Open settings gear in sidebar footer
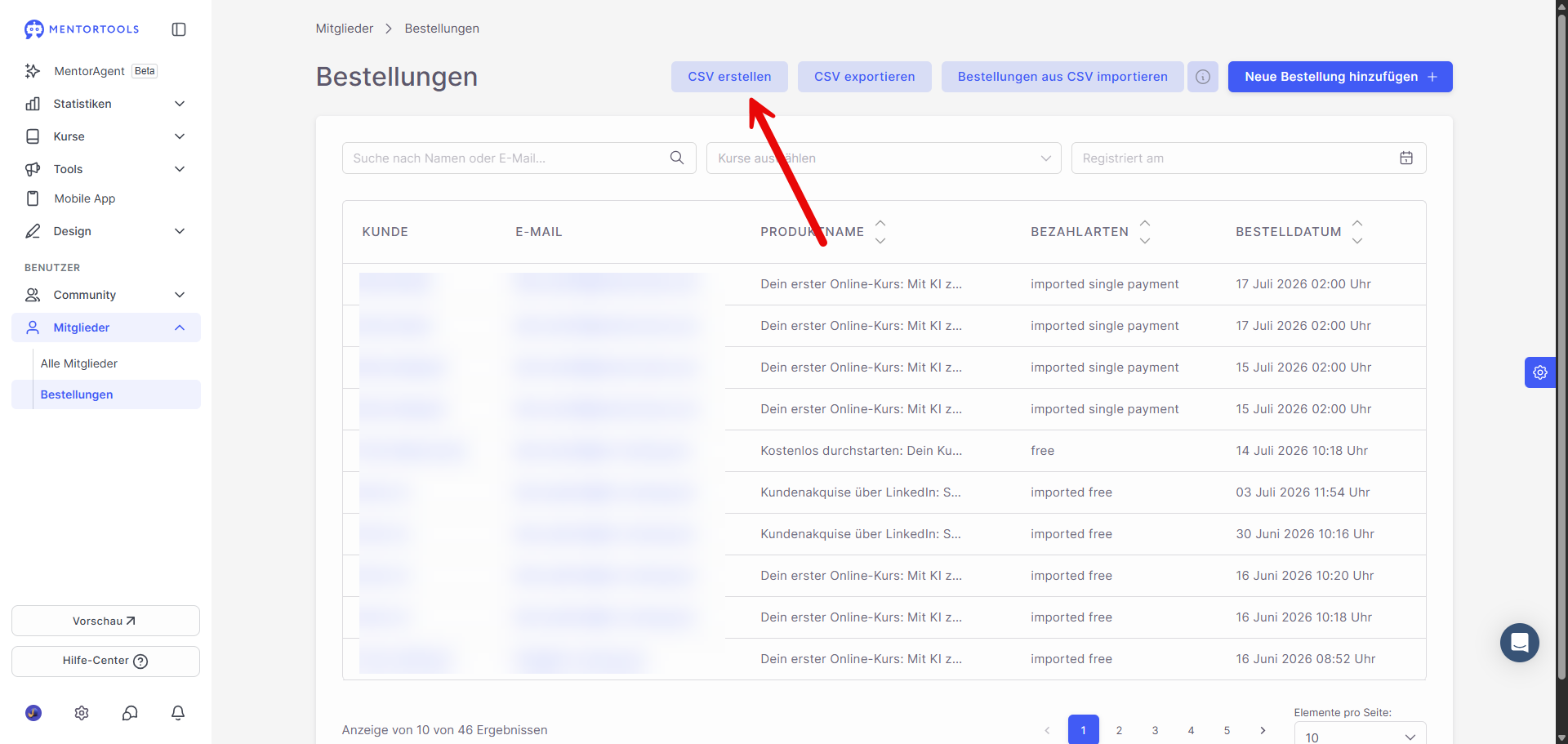1568x744 pixels. tap(82, 713)
